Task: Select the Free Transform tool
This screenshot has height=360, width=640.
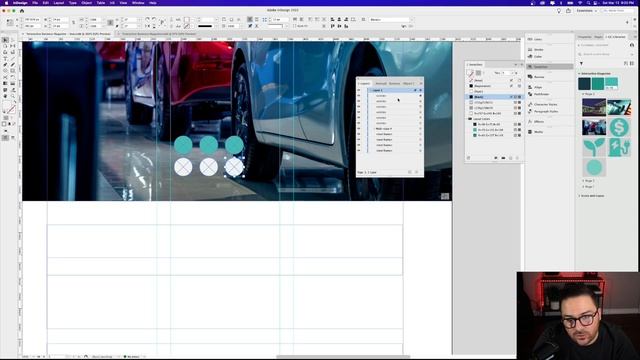Action: [13, 77]
